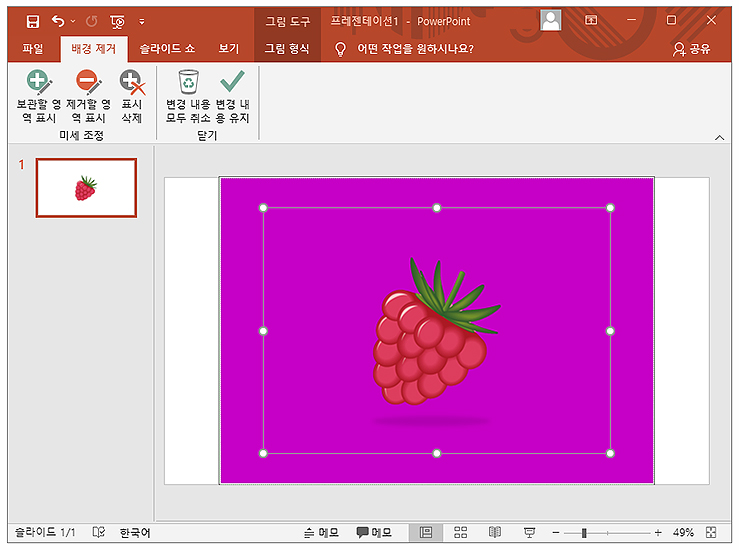Click the user account avatar
The image size is (740, 551).
click(x=550, y=20)
